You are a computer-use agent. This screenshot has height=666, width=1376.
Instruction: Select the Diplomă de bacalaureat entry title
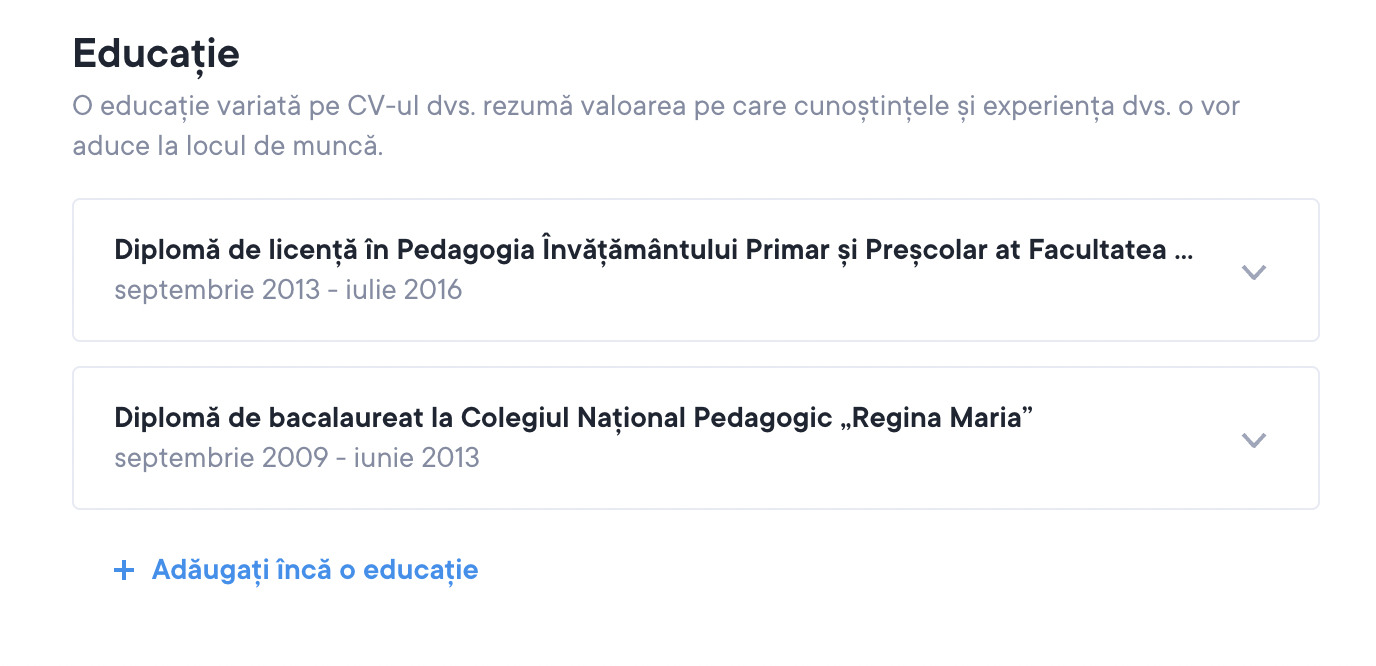[x=573, y=418]
